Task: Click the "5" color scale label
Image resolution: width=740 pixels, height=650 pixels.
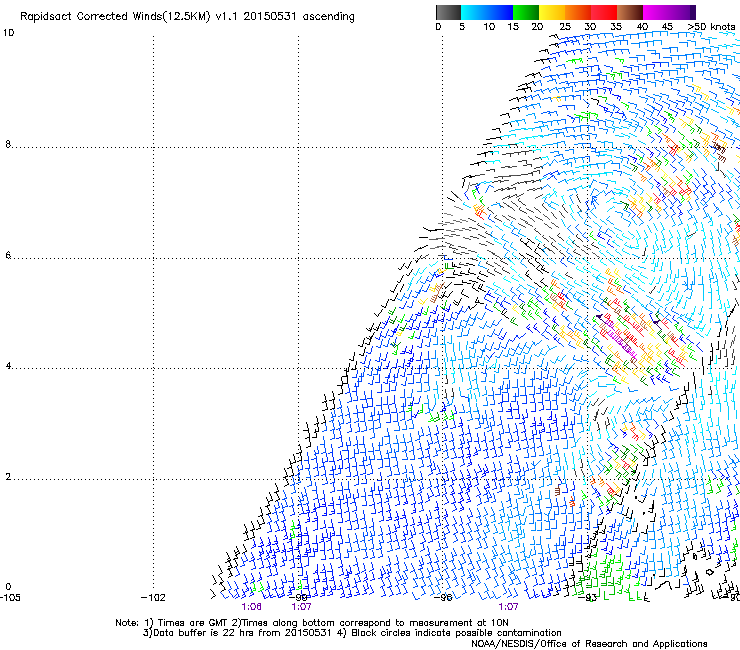Action: [462, 27]
